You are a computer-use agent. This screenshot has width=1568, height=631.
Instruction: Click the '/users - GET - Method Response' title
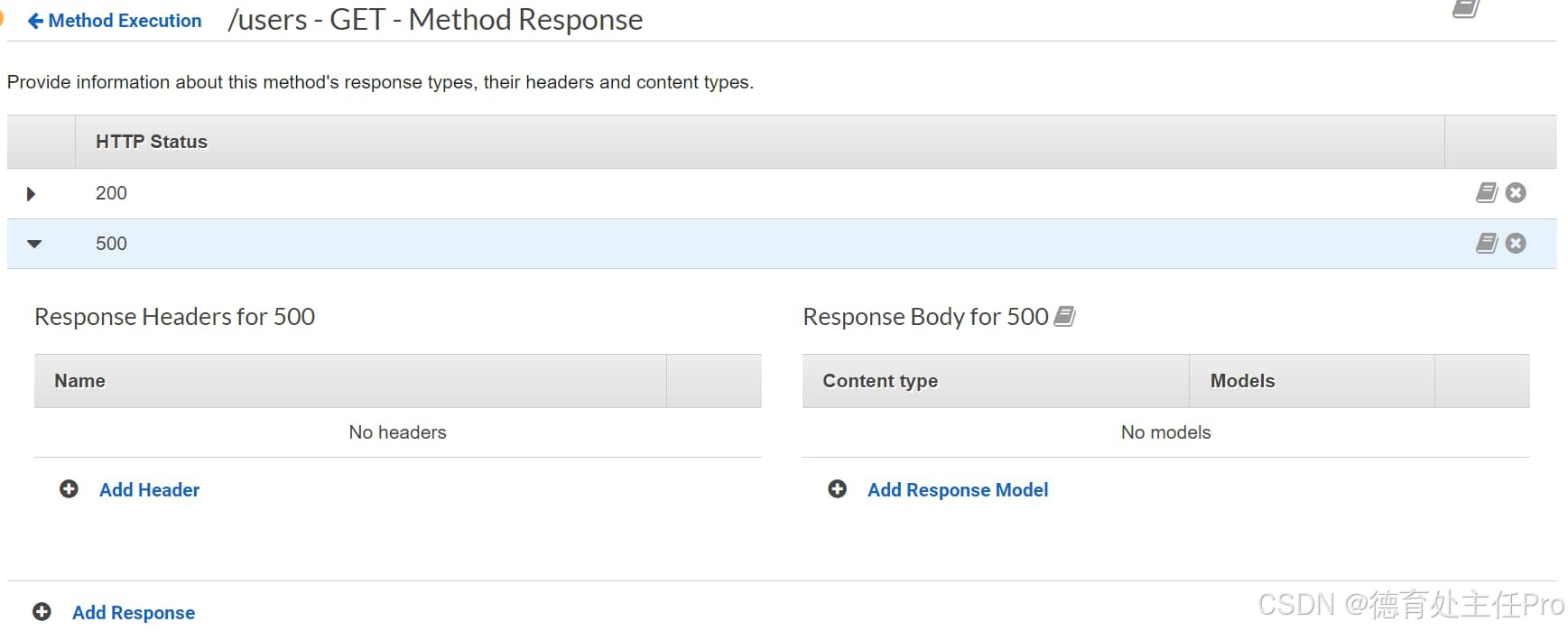435,20
